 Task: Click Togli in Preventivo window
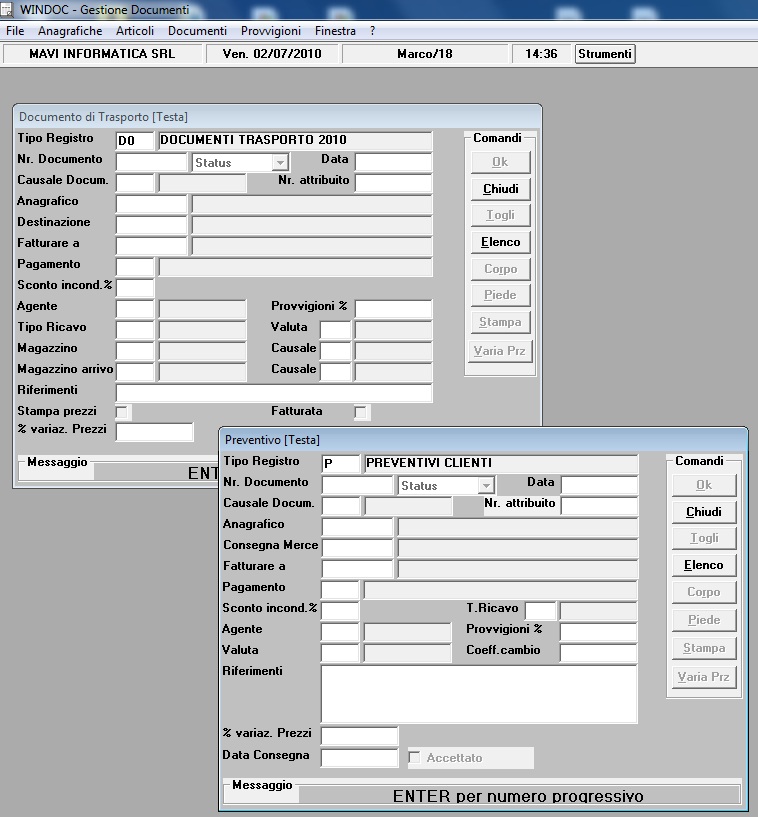coord(704,538)
